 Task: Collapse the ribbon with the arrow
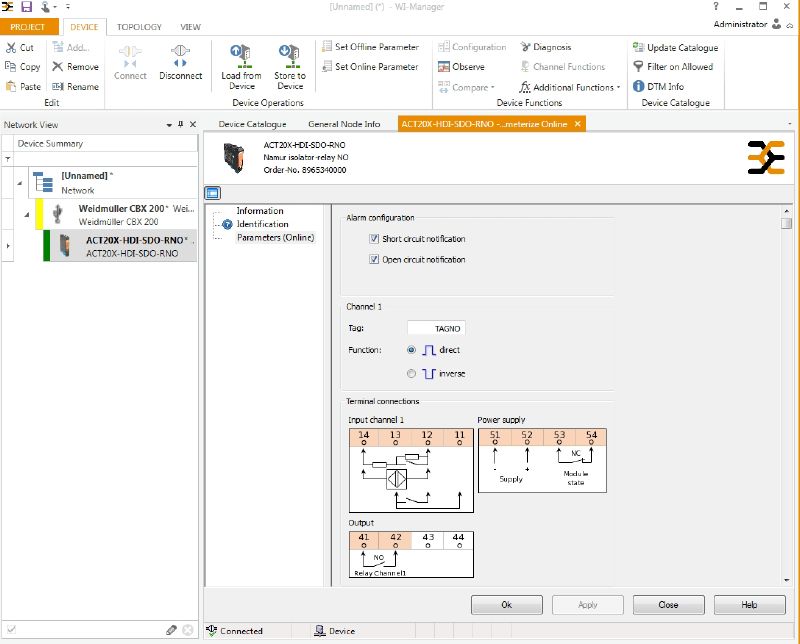coord(790,24)
